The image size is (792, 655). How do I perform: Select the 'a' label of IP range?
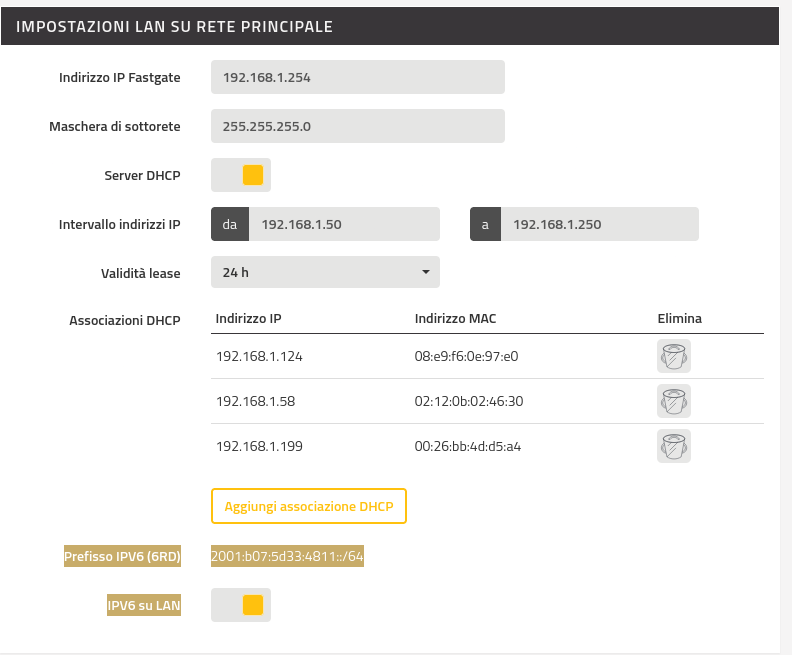[x=485, y=224]
